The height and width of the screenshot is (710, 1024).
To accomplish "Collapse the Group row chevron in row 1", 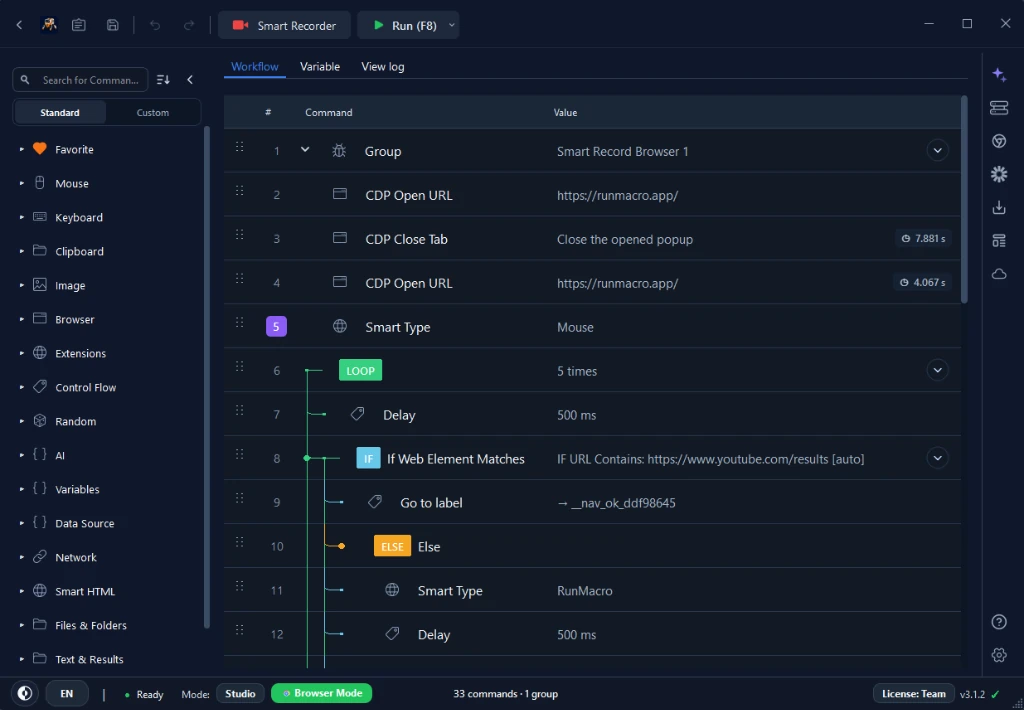I will click(305, 150).
